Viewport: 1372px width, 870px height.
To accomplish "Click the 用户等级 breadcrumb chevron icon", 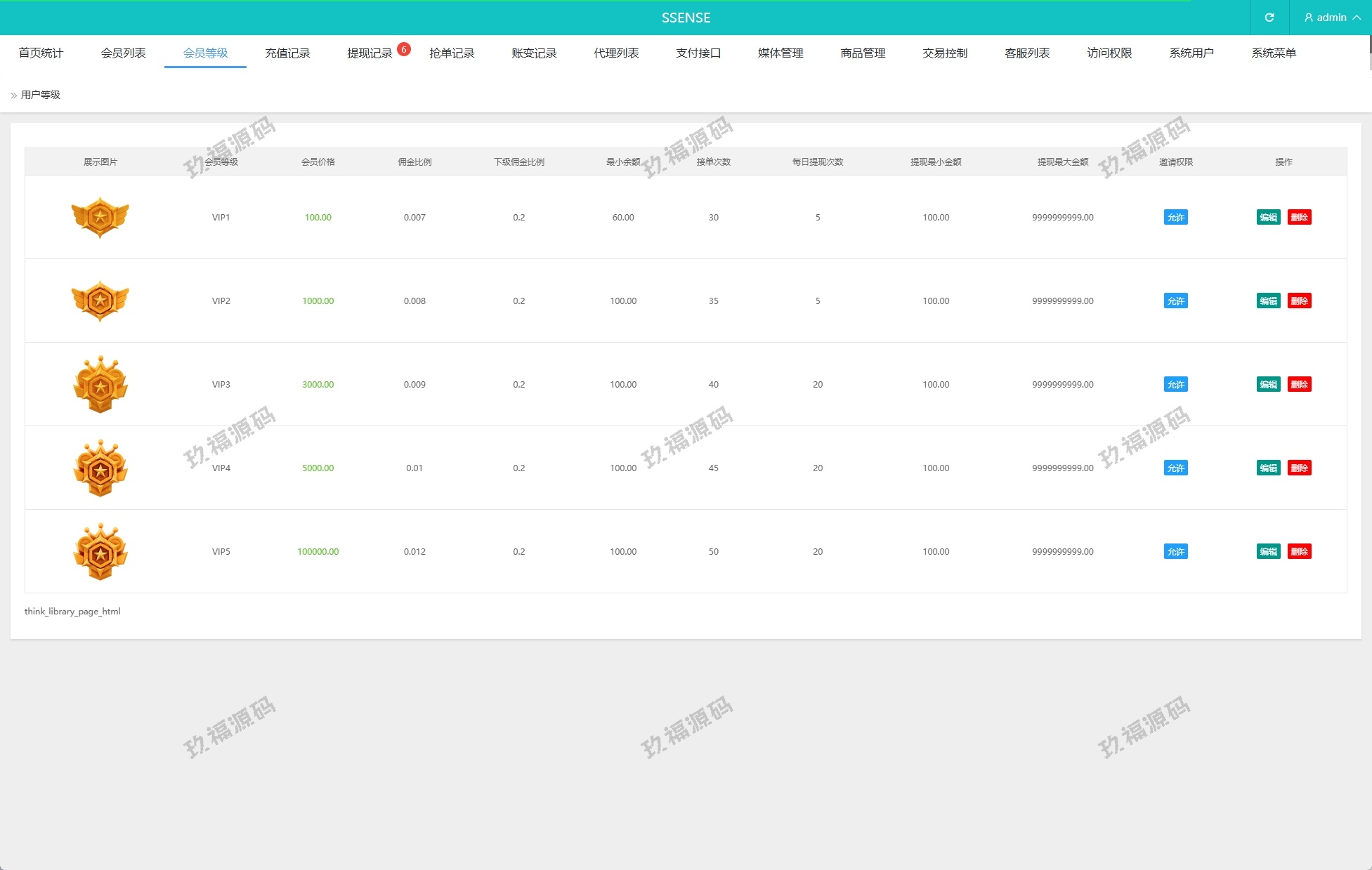I will coord(13,95).
